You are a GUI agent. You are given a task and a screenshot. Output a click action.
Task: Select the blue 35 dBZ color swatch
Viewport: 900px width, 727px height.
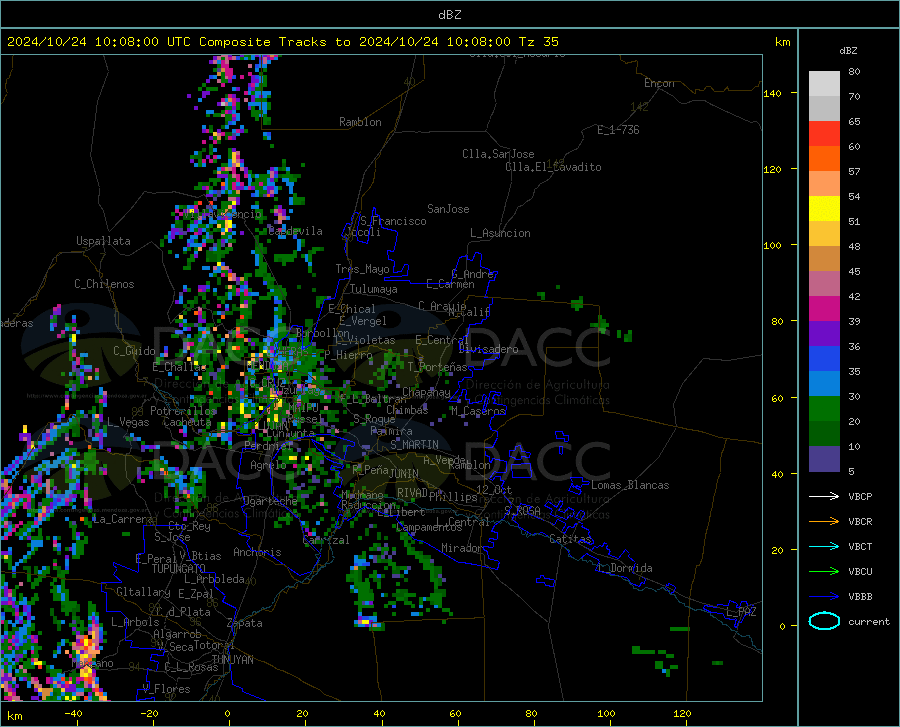point(824,359)
